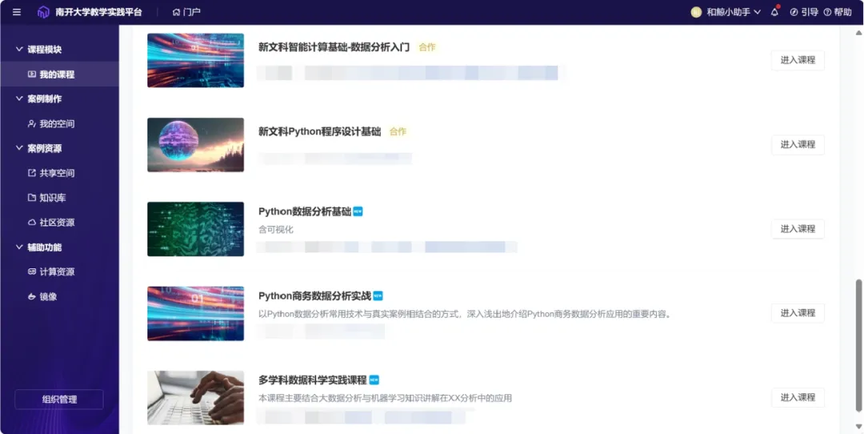
Task: Collapse the 辅助功能 section
Action: coord(19,247)
